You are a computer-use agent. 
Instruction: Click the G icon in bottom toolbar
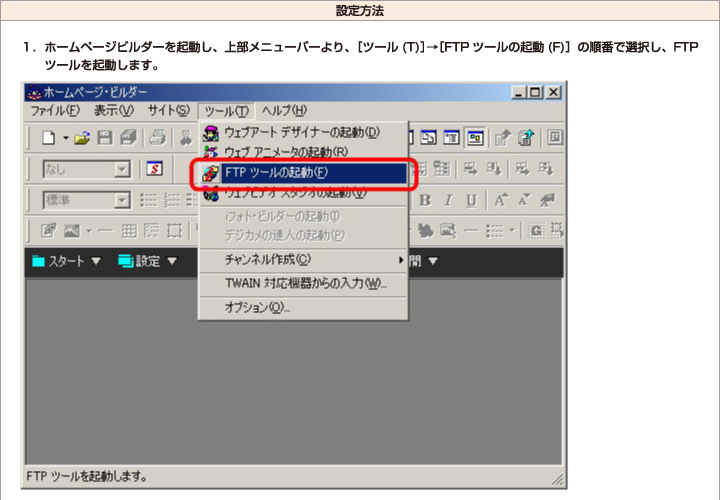tap(536, 230)
